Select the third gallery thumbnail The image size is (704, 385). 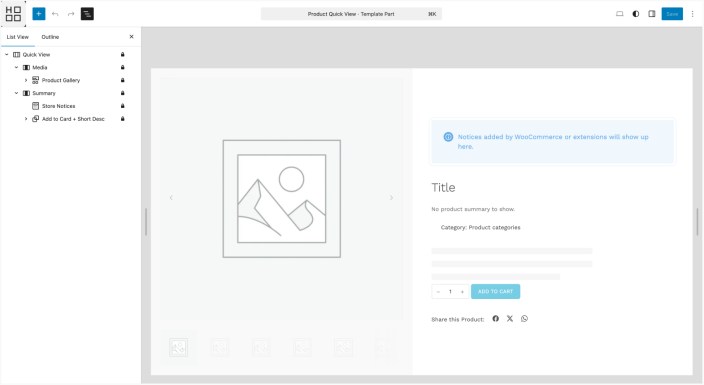pos(261,347)
